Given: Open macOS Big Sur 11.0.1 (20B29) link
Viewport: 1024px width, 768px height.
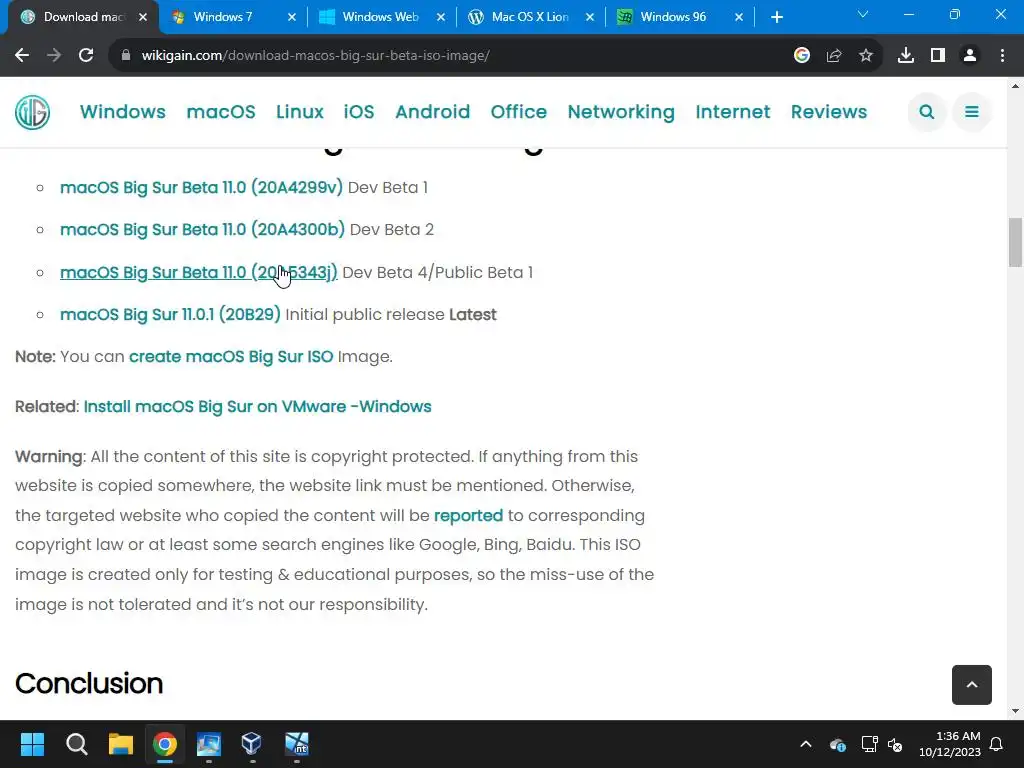Looking at the screenshot, I should 170,315.
